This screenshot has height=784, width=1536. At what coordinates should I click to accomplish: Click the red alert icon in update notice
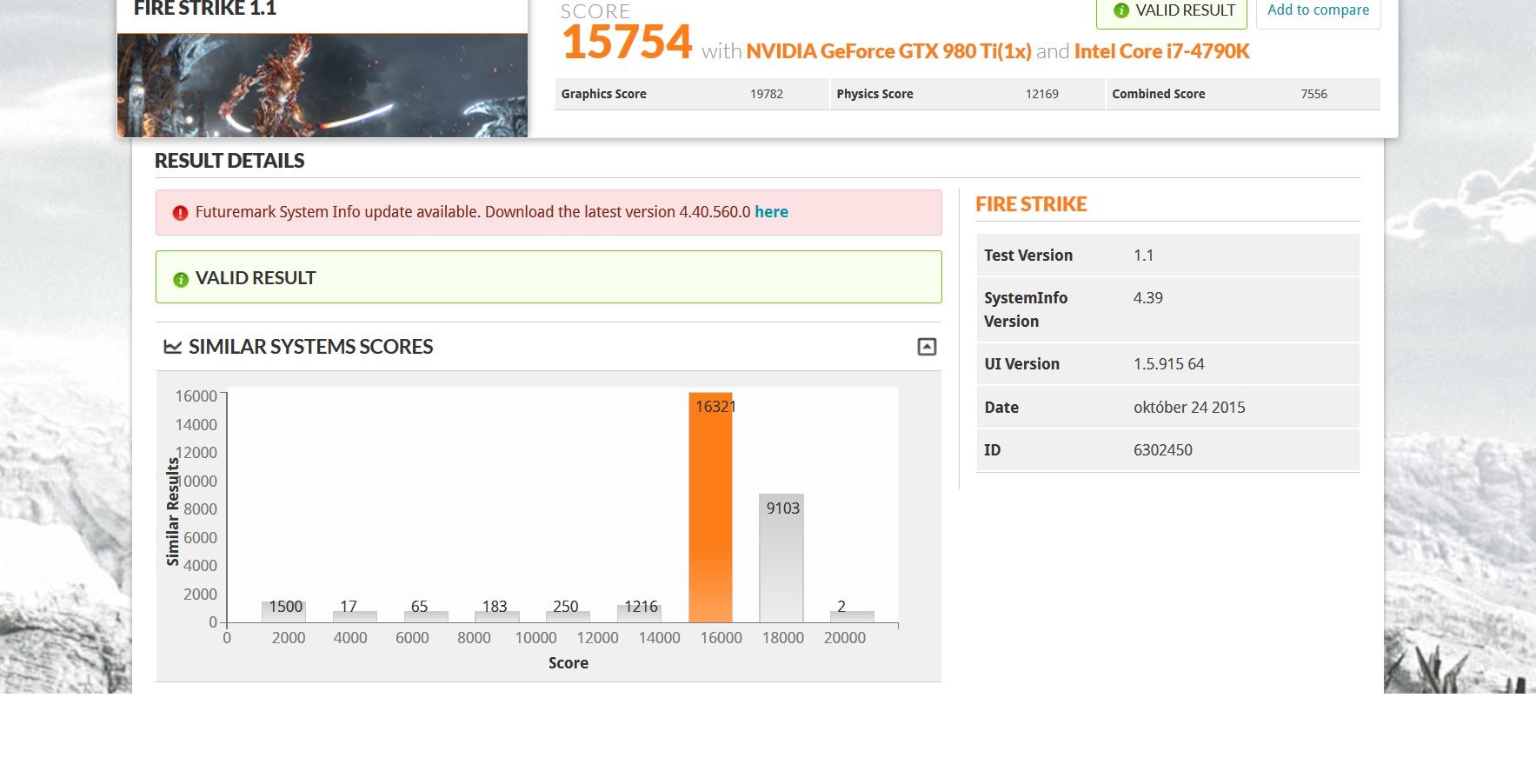(180, 213)
